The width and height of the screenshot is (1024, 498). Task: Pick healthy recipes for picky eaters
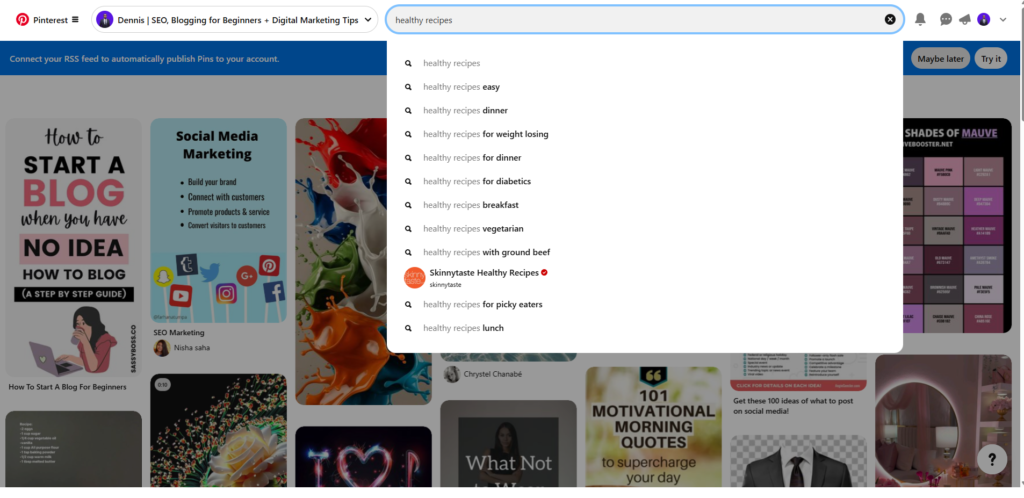point(645,304)
